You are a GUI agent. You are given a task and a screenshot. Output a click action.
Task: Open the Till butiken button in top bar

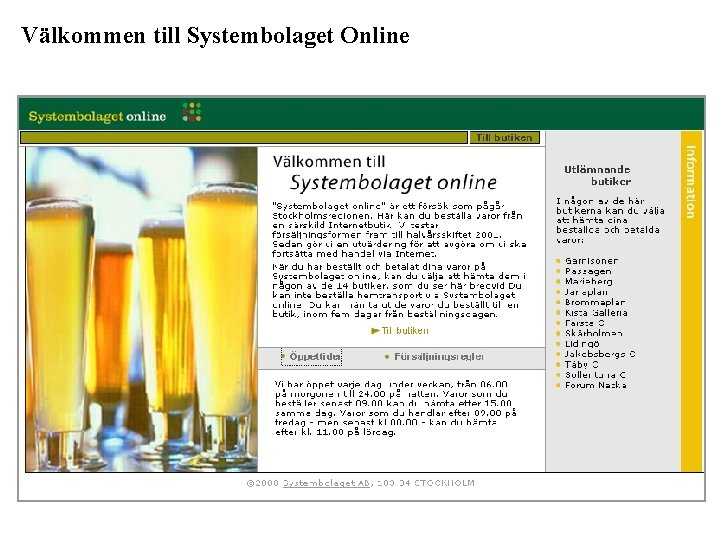pyautogui.click(x=504, y=137)
